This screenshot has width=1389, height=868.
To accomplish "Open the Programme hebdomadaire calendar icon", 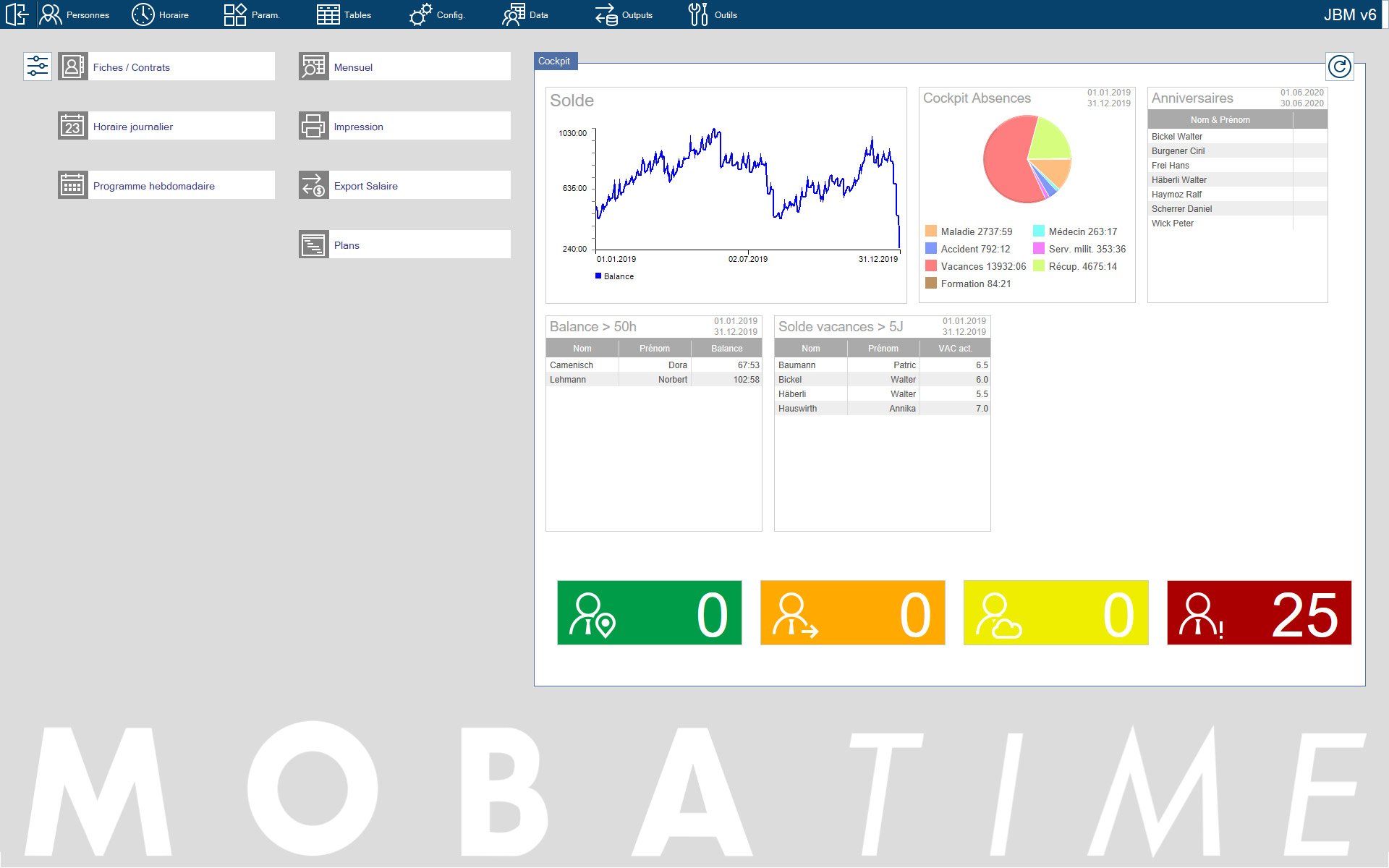I will 72,185.
